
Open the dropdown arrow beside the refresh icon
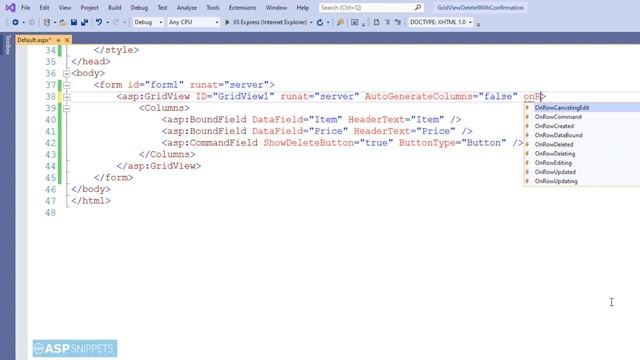(328, 22)
